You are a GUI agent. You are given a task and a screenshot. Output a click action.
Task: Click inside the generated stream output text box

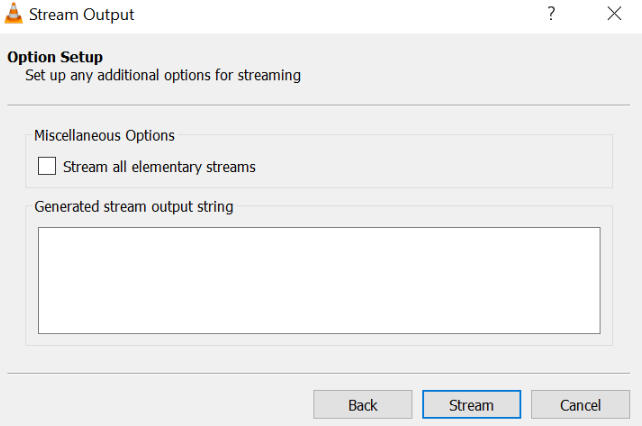point(319,280)
